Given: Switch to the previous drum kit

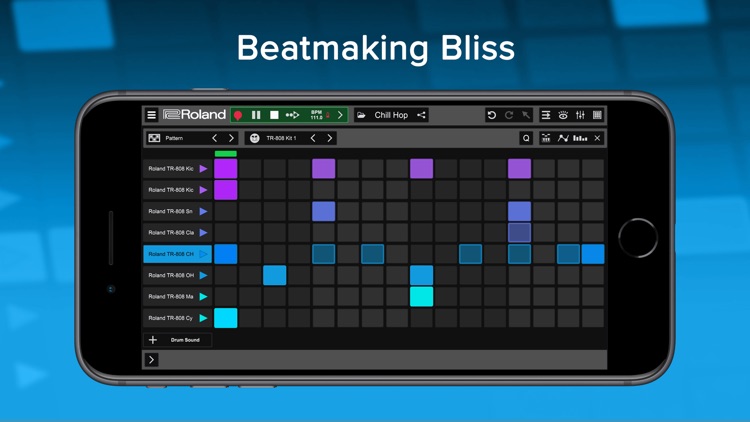Looking at the screenshot, I should tap(313, 138).
